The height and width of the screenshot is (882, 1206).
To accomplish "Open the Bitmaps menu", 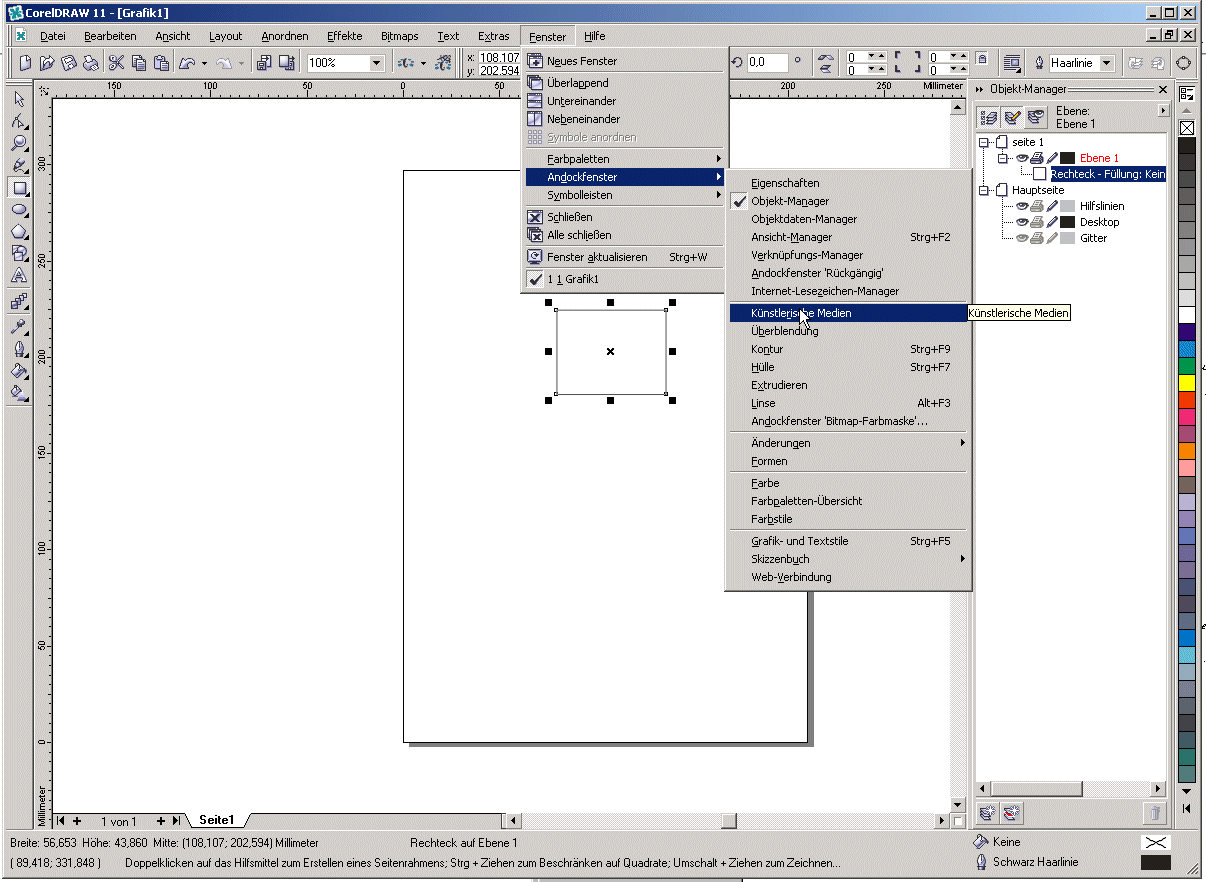I will [400, 36].
